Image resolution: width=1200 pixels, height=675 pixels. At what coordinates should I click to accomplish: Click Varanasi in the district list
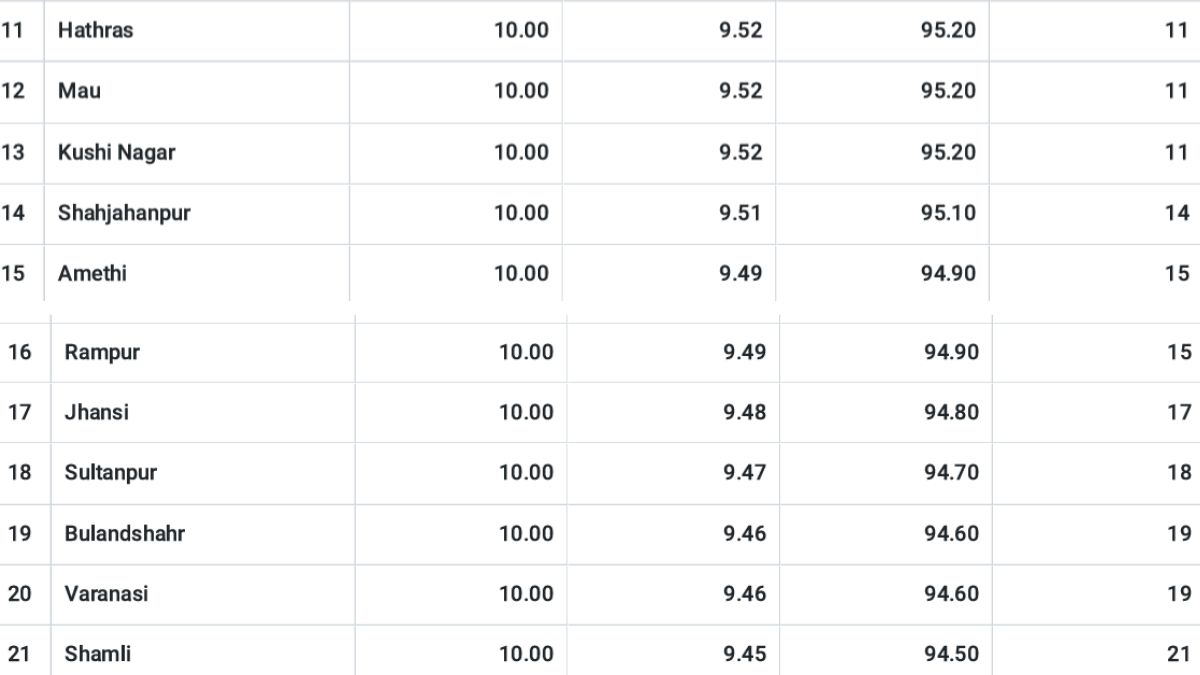coord(106,594)
